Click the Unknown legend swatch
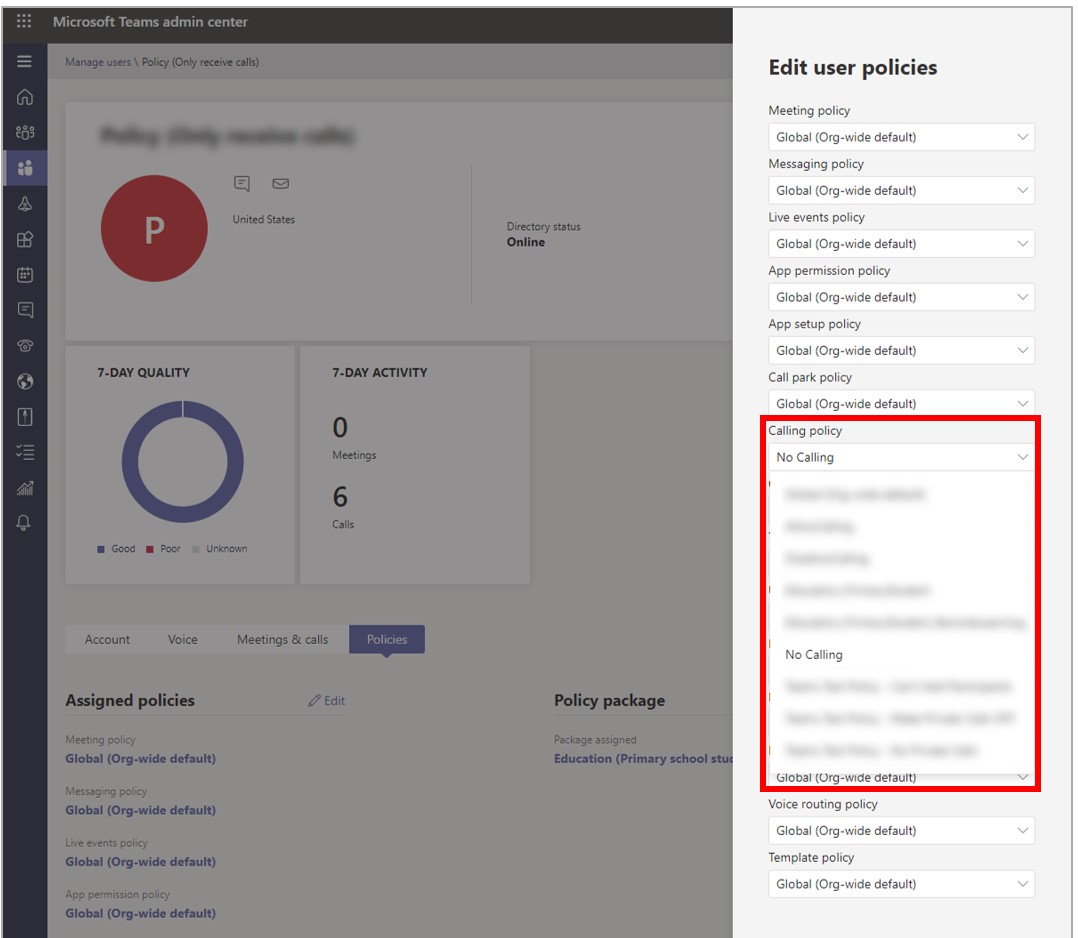1078x938 pixels. point(196,549)
